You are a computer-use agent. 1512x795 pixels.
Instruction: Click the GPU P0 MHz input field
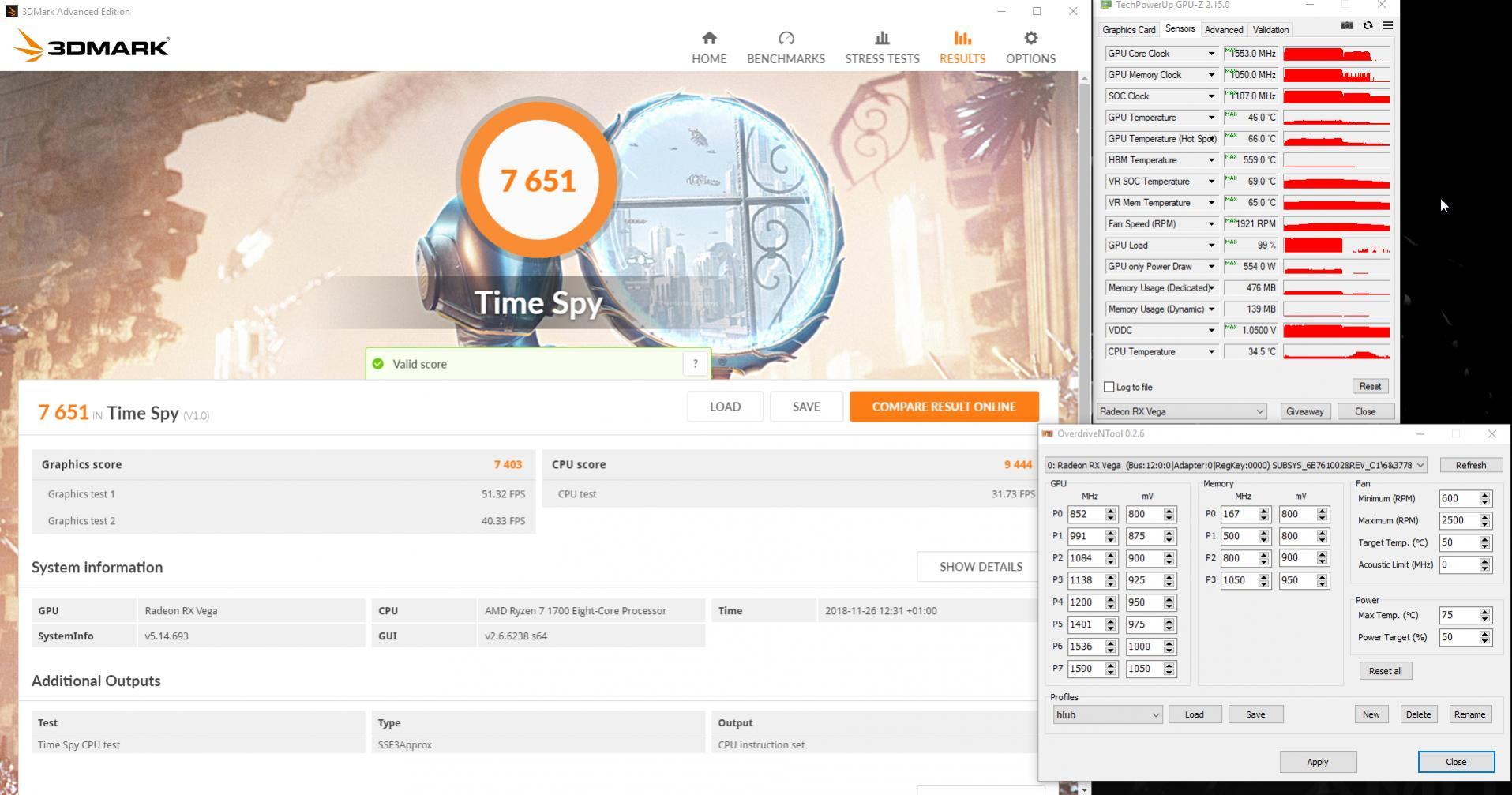pyautogui.click(x=1086, y=514)
